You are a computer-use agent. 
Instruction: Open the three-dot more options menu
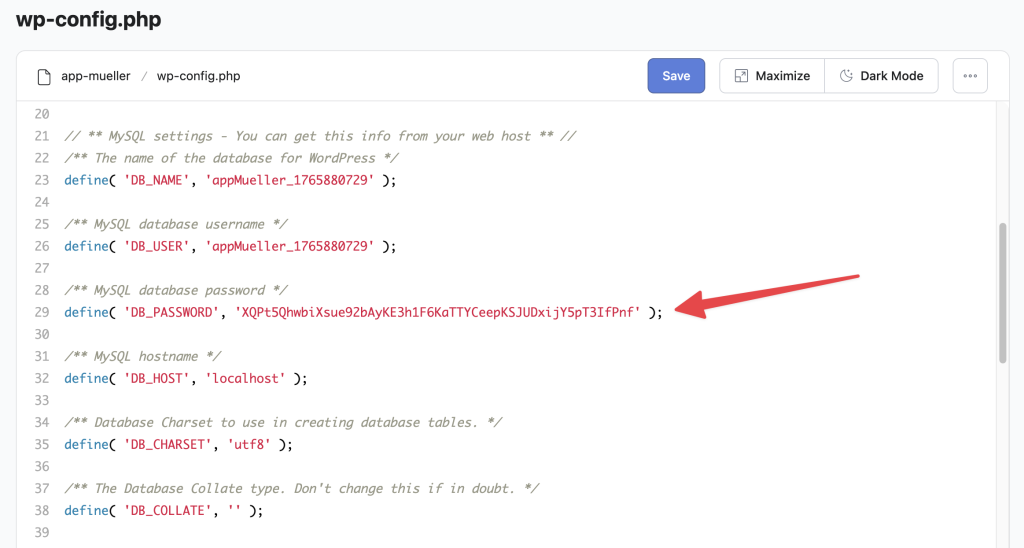(x=969, y=76)
